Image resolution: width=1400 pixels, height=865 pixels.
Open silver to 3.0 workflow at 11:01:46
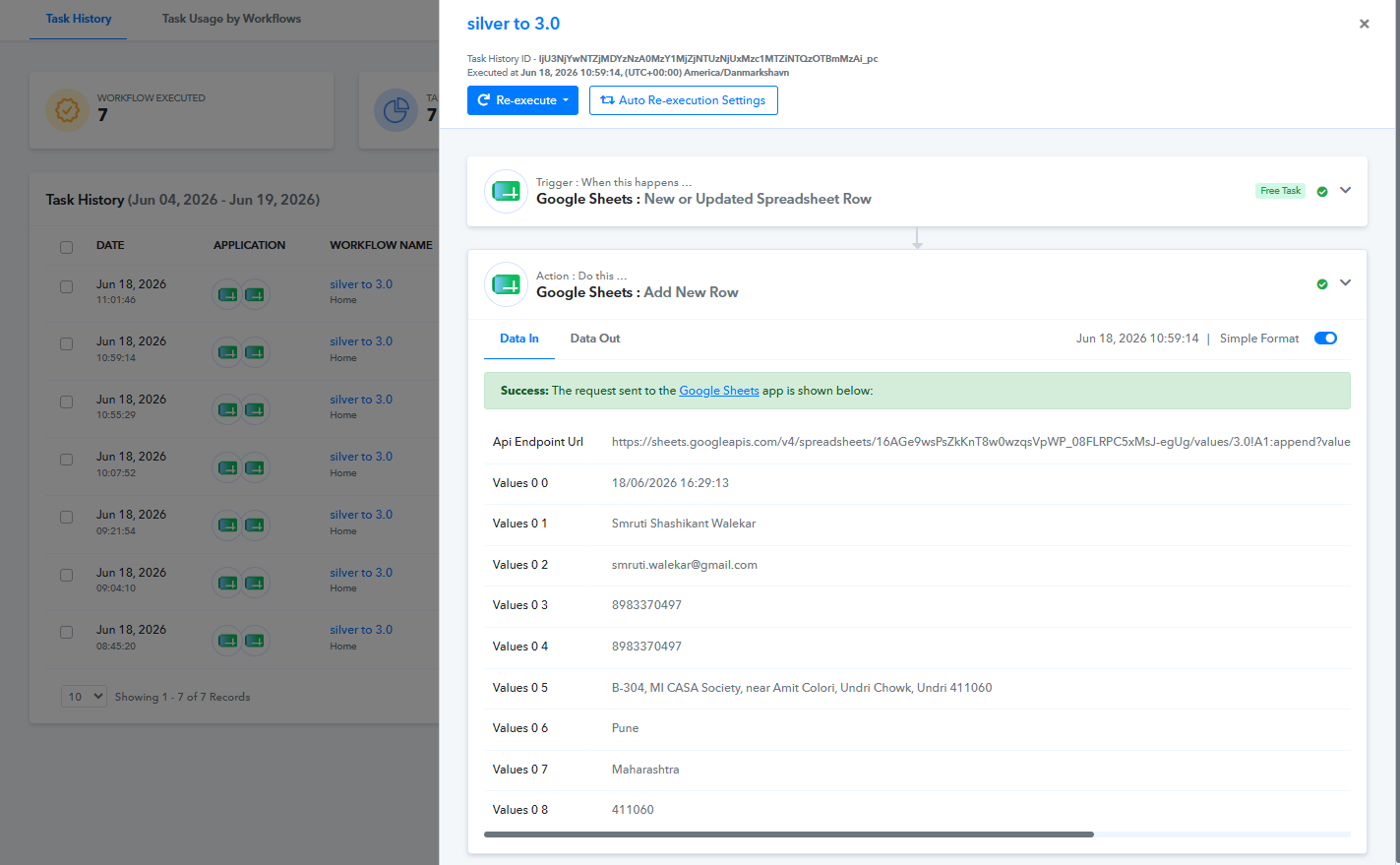tap(361, 284)
